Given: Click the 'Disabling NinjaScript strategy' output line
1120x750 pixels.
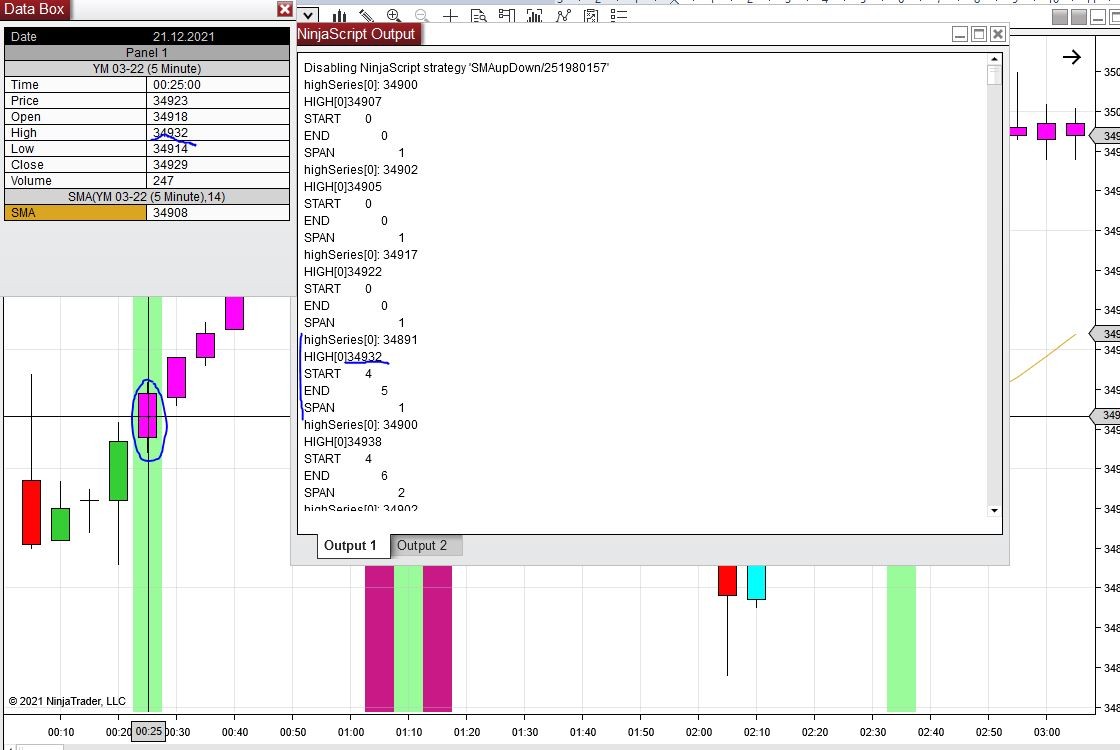Looking at the screenshot, I should click(x=456, y=68).
